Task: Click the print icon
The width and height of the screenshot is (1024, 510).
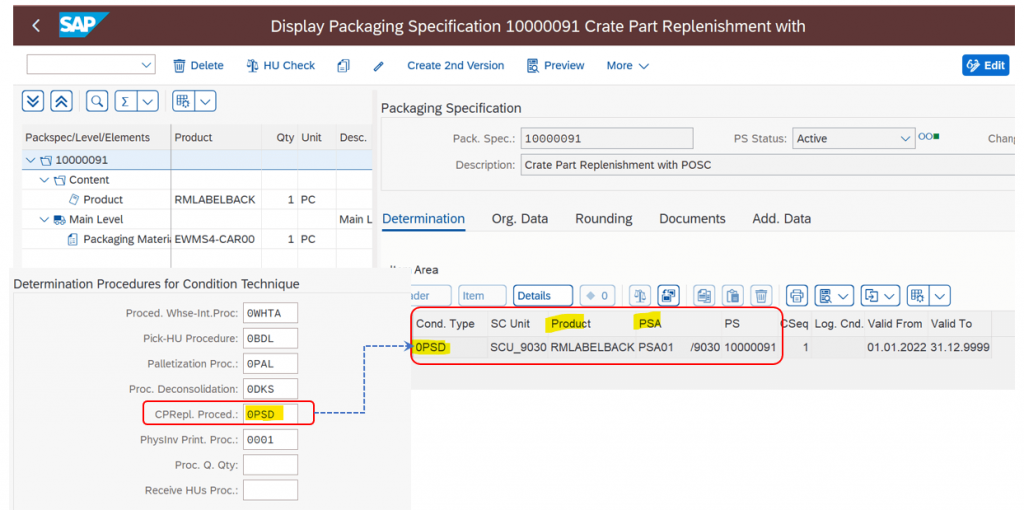Action: click(797, 296)
